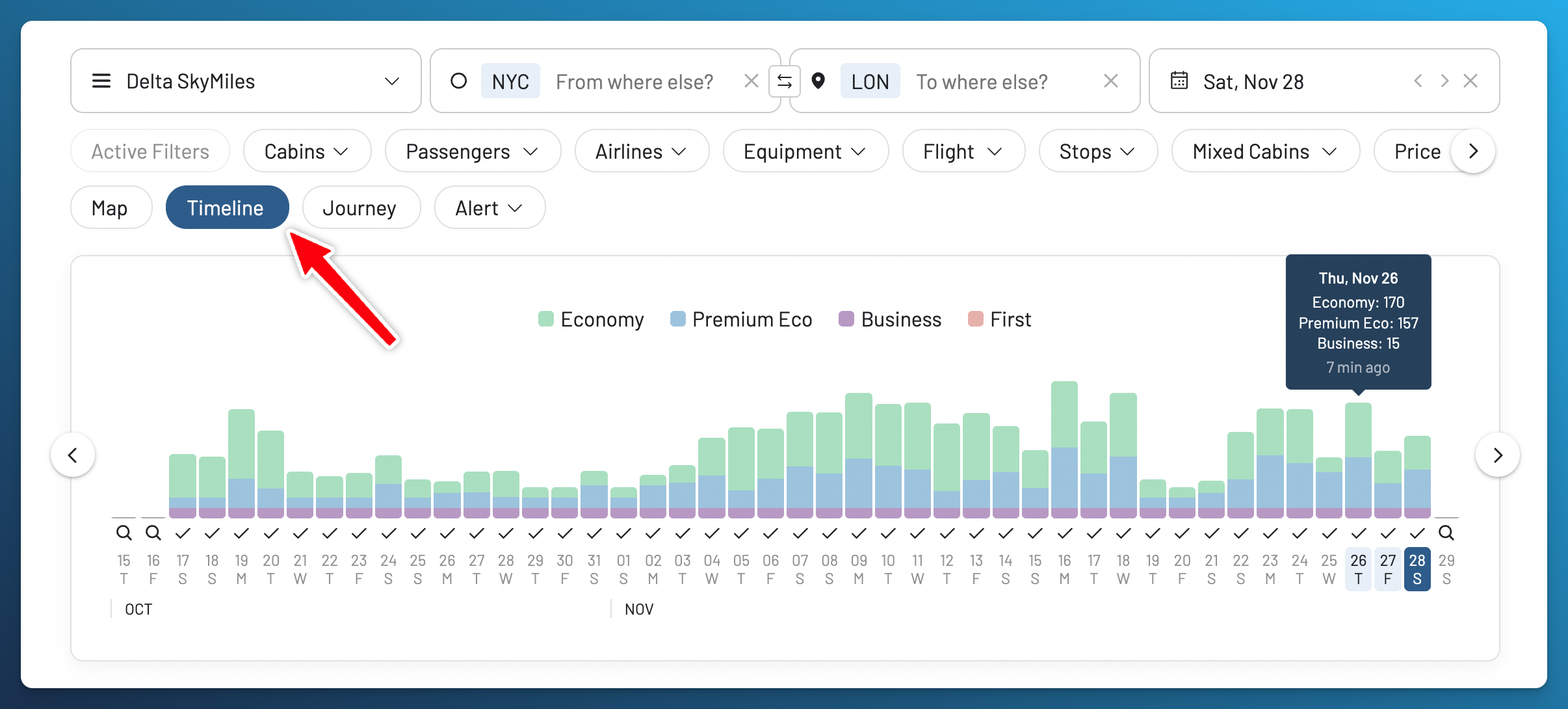
Task: Go to previous date with left chevron
Action: (1418, 81)
